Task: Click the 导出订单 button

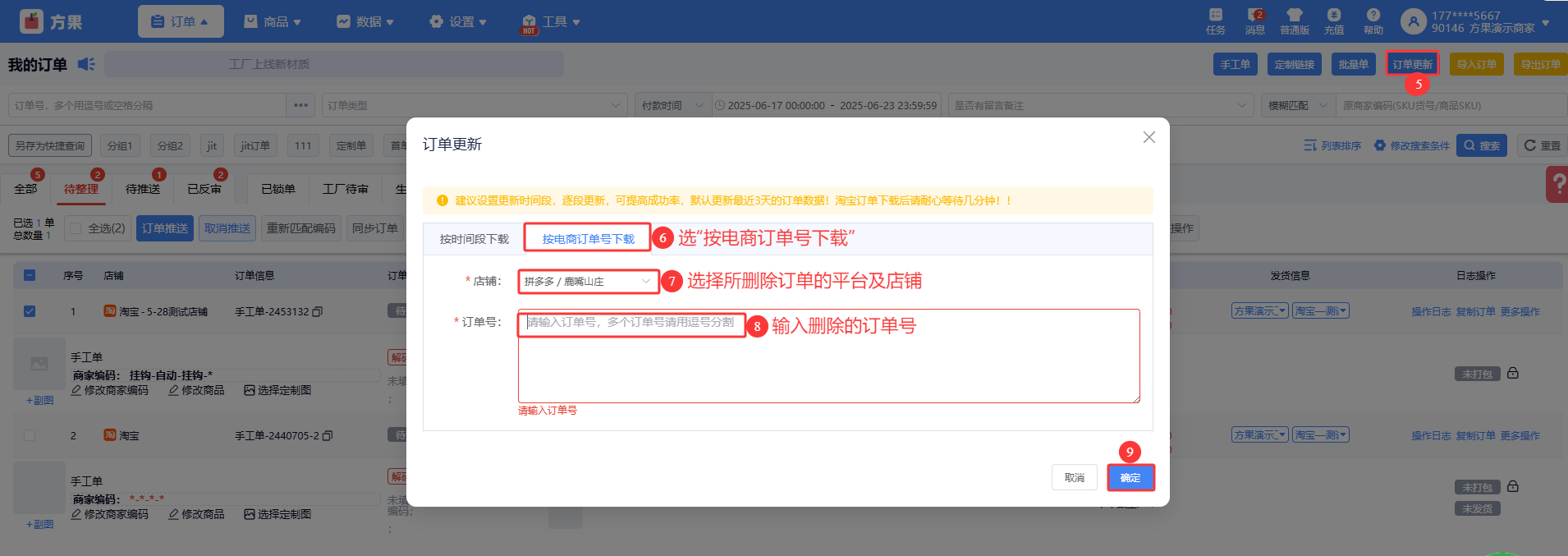Action: [x=1540, y=64]
